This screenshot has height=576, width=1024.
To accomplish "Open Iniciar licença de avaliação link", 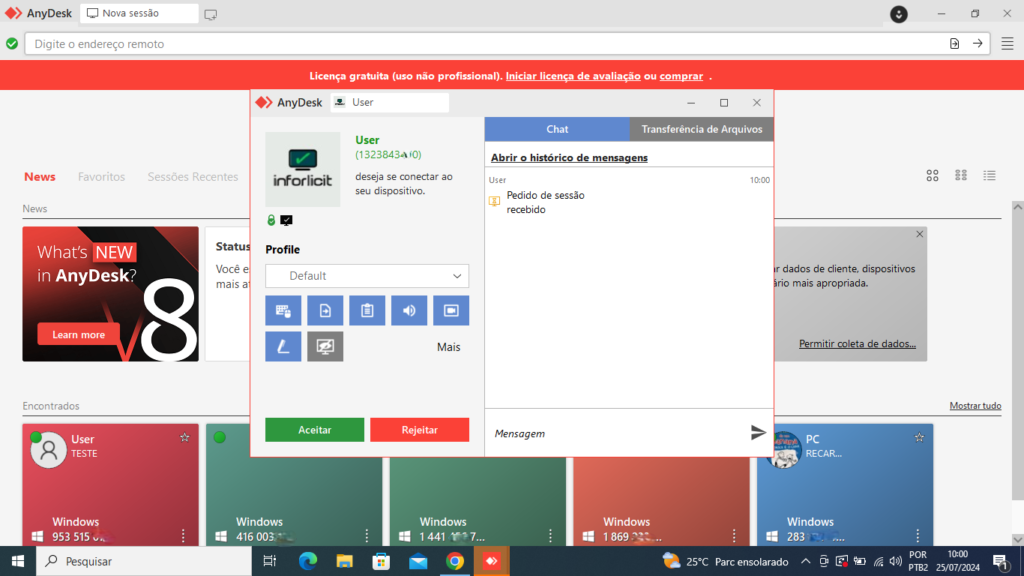I will tap(573, 76).
